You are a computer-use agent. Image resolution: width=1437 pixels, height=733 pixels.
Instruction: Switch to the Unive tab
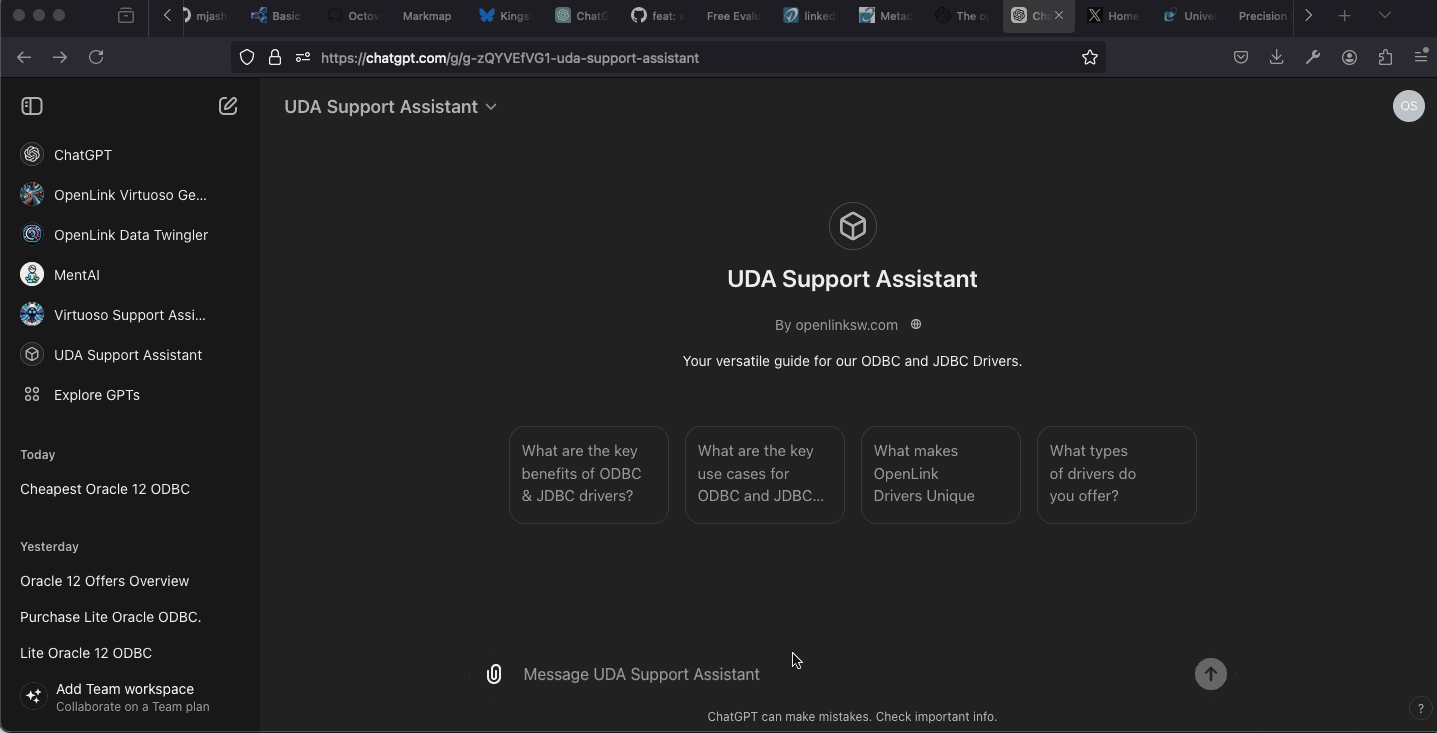click(1190, 15)
